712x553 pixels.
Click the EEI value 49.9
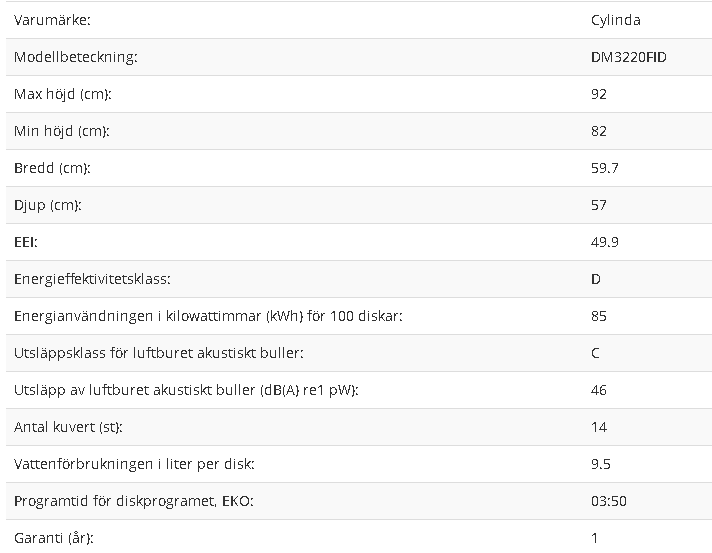click(605, 242)
